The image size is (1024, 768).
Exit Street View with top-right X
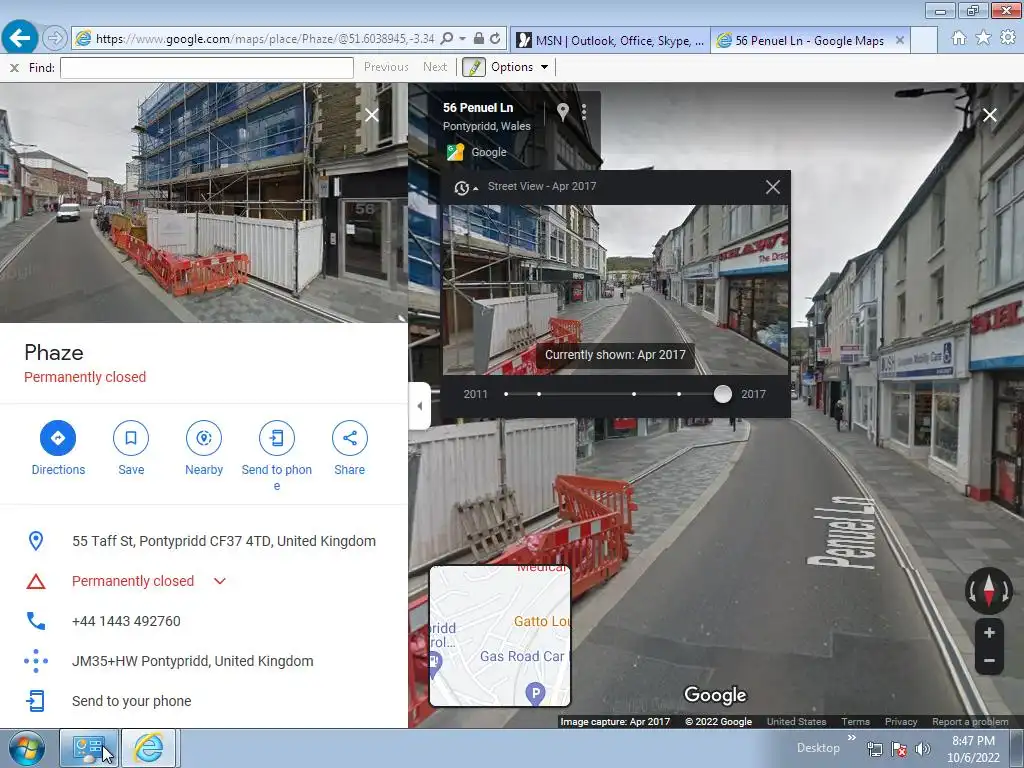click(990, 116)
